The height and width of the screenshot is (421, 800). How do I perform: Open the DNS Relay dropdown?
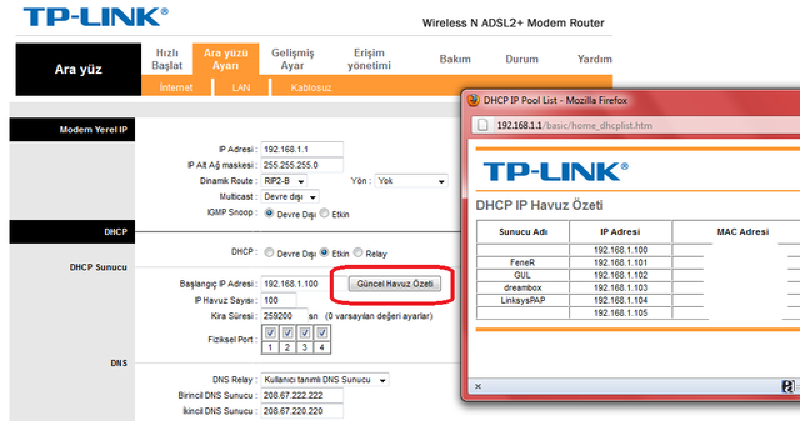click(325, 380)
